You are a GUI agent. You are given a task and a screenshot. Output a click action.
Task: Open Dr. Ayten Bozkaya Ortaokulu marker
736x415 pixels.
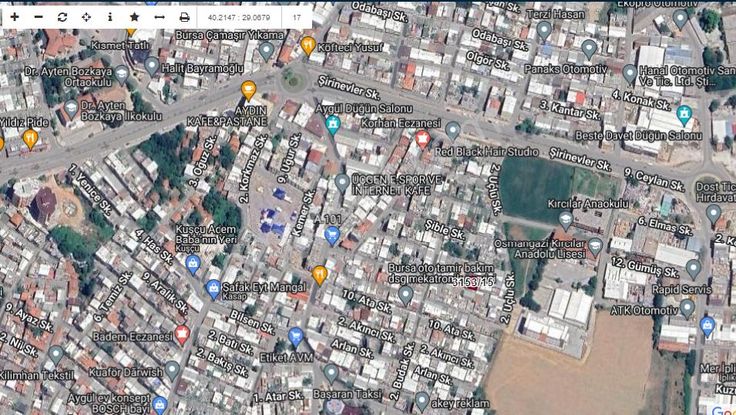(x=122, y=74)
